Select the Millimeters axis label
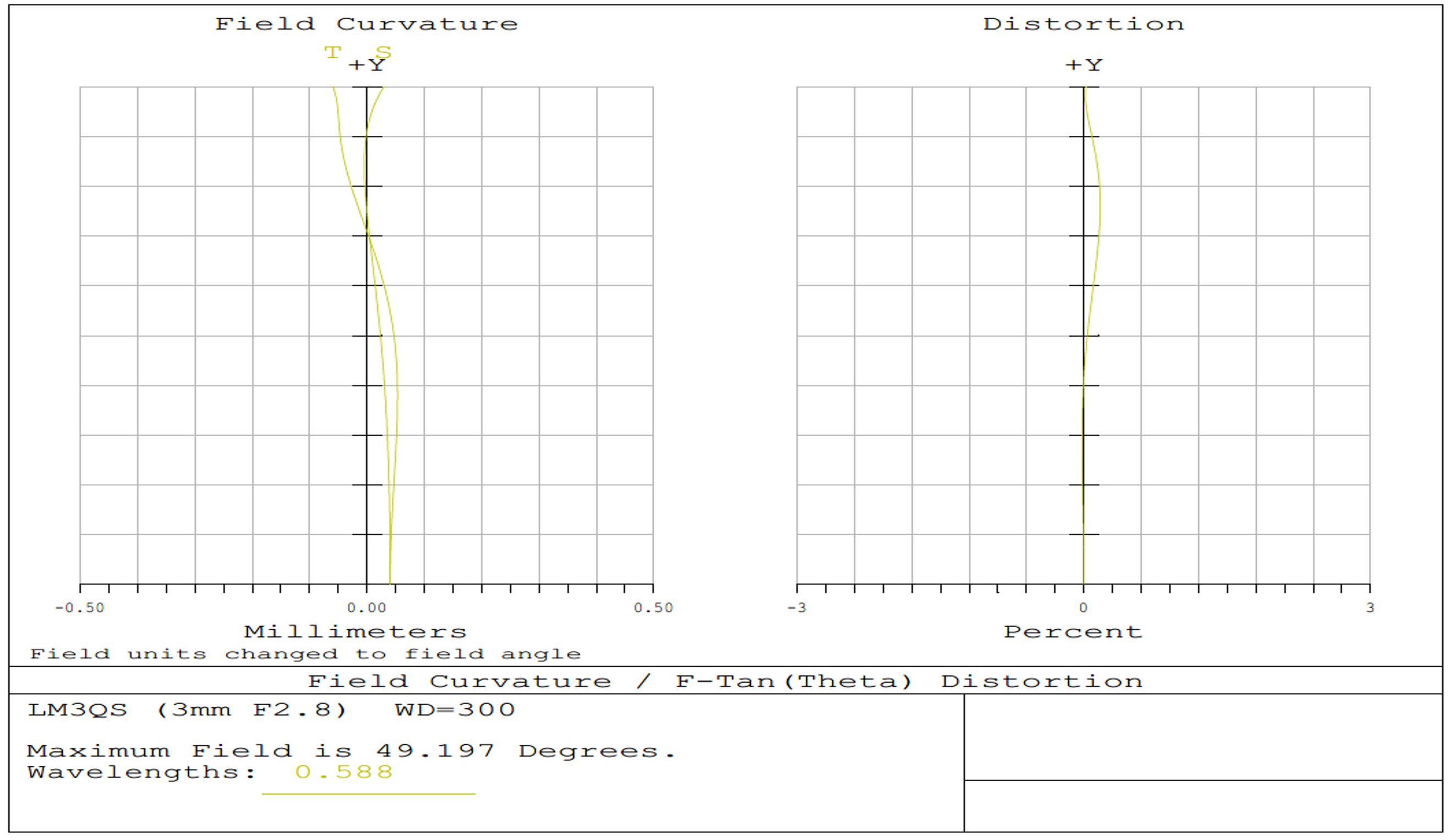This screenshot has width=1453, height=840. (x=356, y=632)
